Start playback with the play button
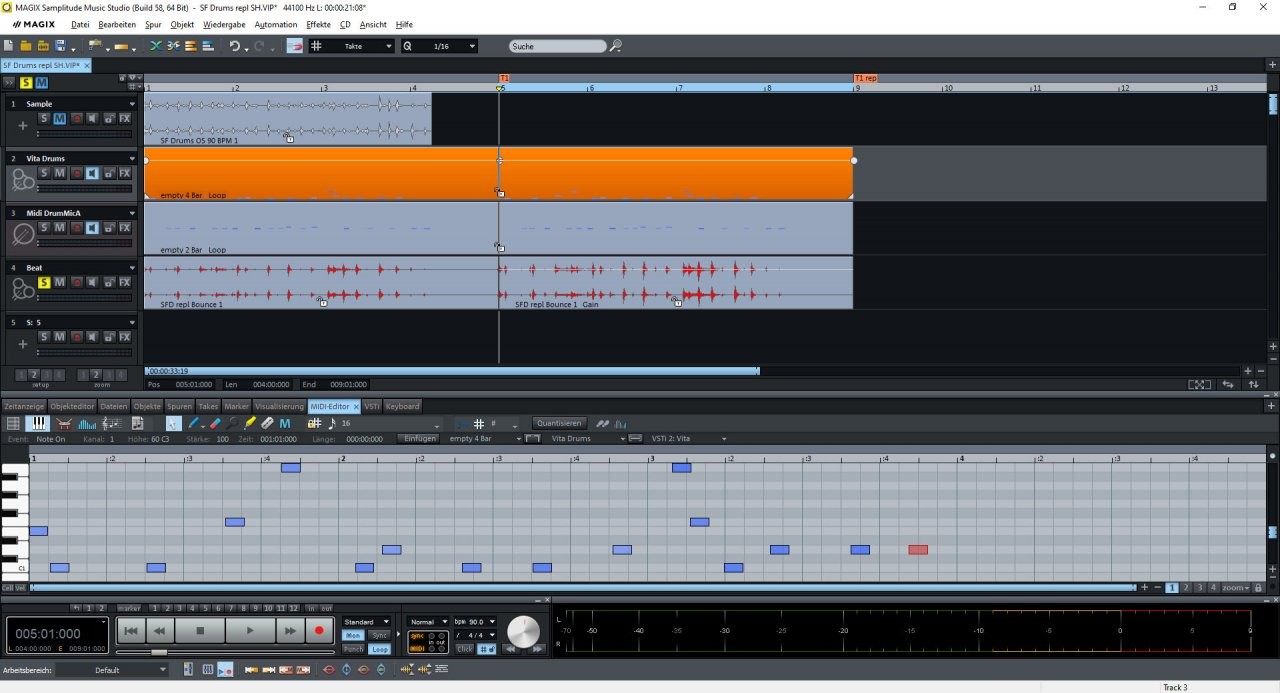Image resolution: width=1280 pixels, height=693 pixels. click(249, 631)
